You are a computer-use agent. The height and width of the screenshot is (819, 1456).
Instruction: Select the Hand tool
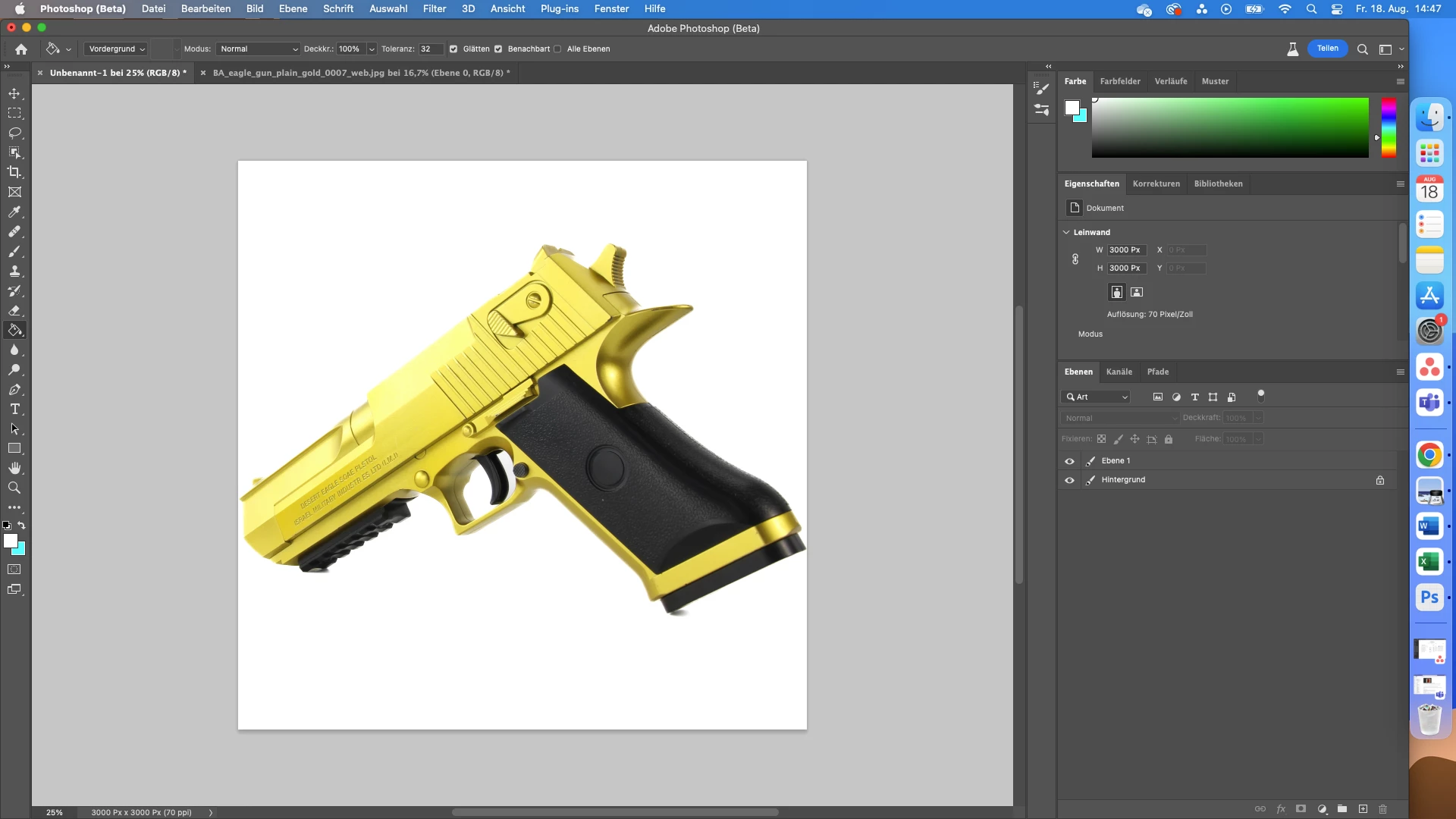pyautogui.click(x=14, y=469)
